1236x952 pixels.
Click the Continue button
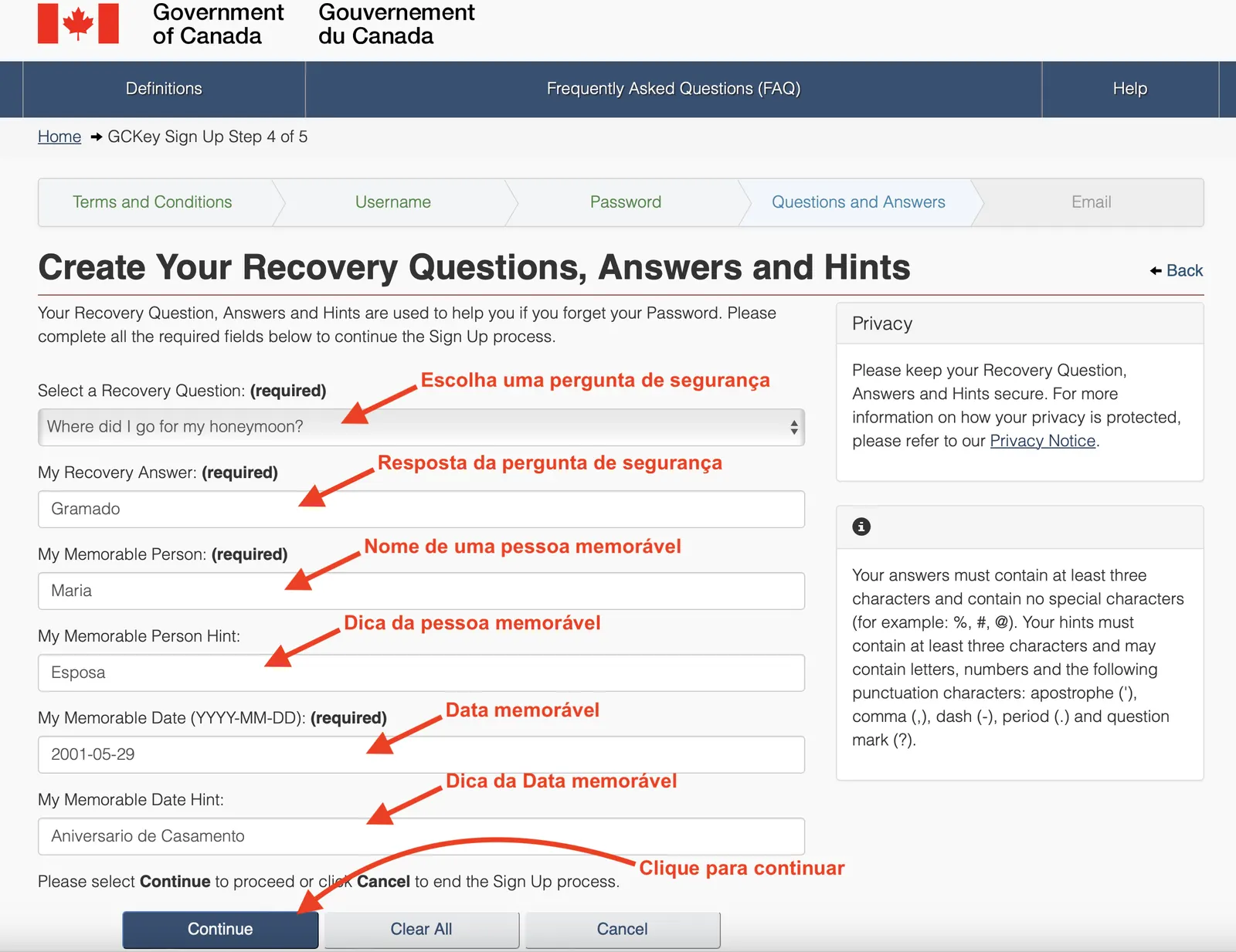pos(220,930)
